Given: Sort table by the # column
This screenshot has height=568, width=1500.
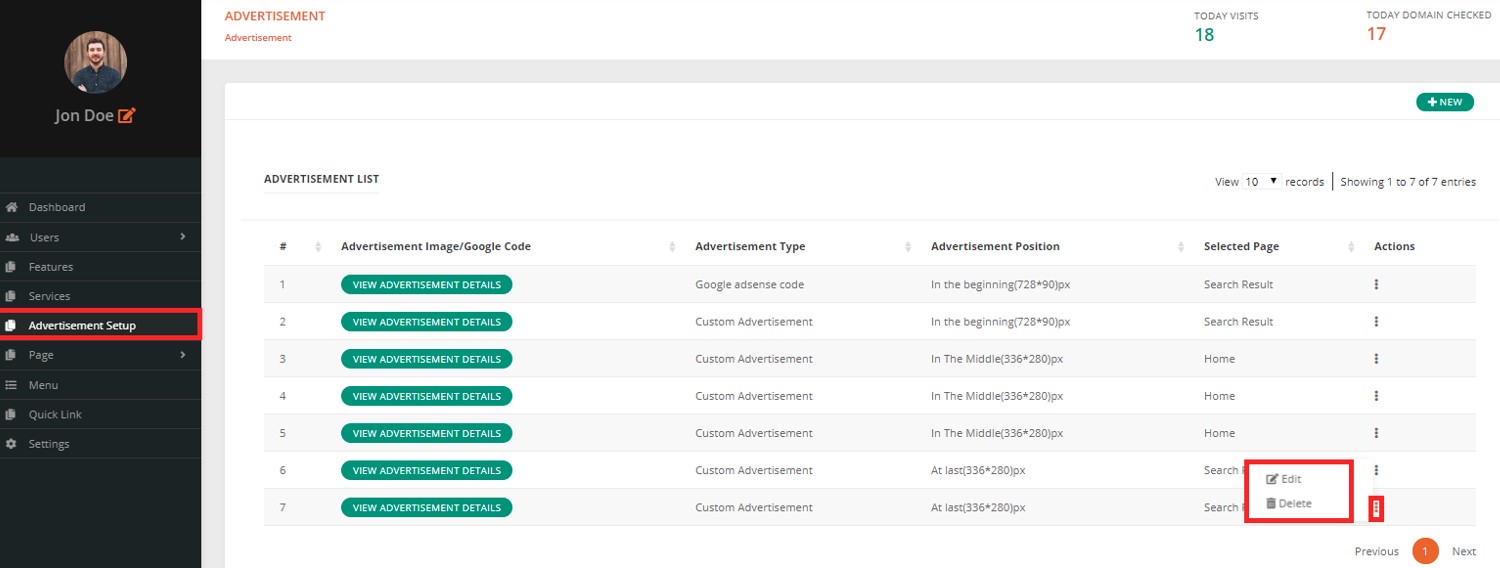Looking at the screenshot, I should 318,247.
